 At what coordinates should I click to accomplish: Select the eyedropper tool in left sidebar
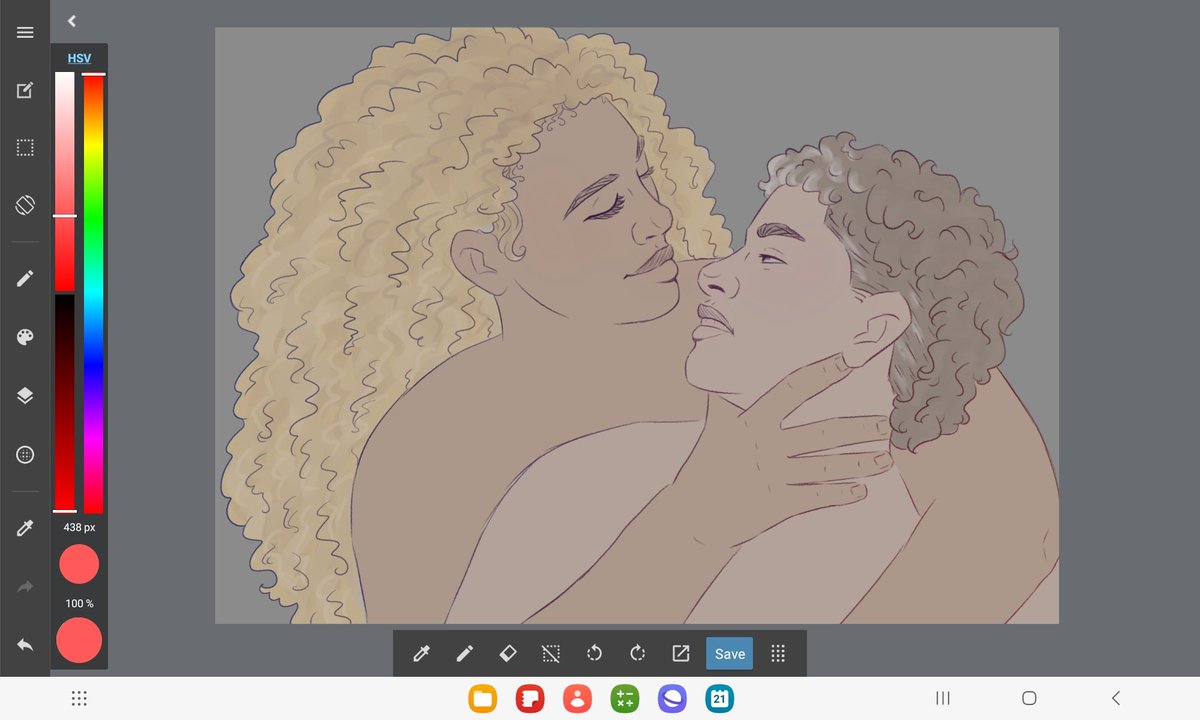coord(25,528)
